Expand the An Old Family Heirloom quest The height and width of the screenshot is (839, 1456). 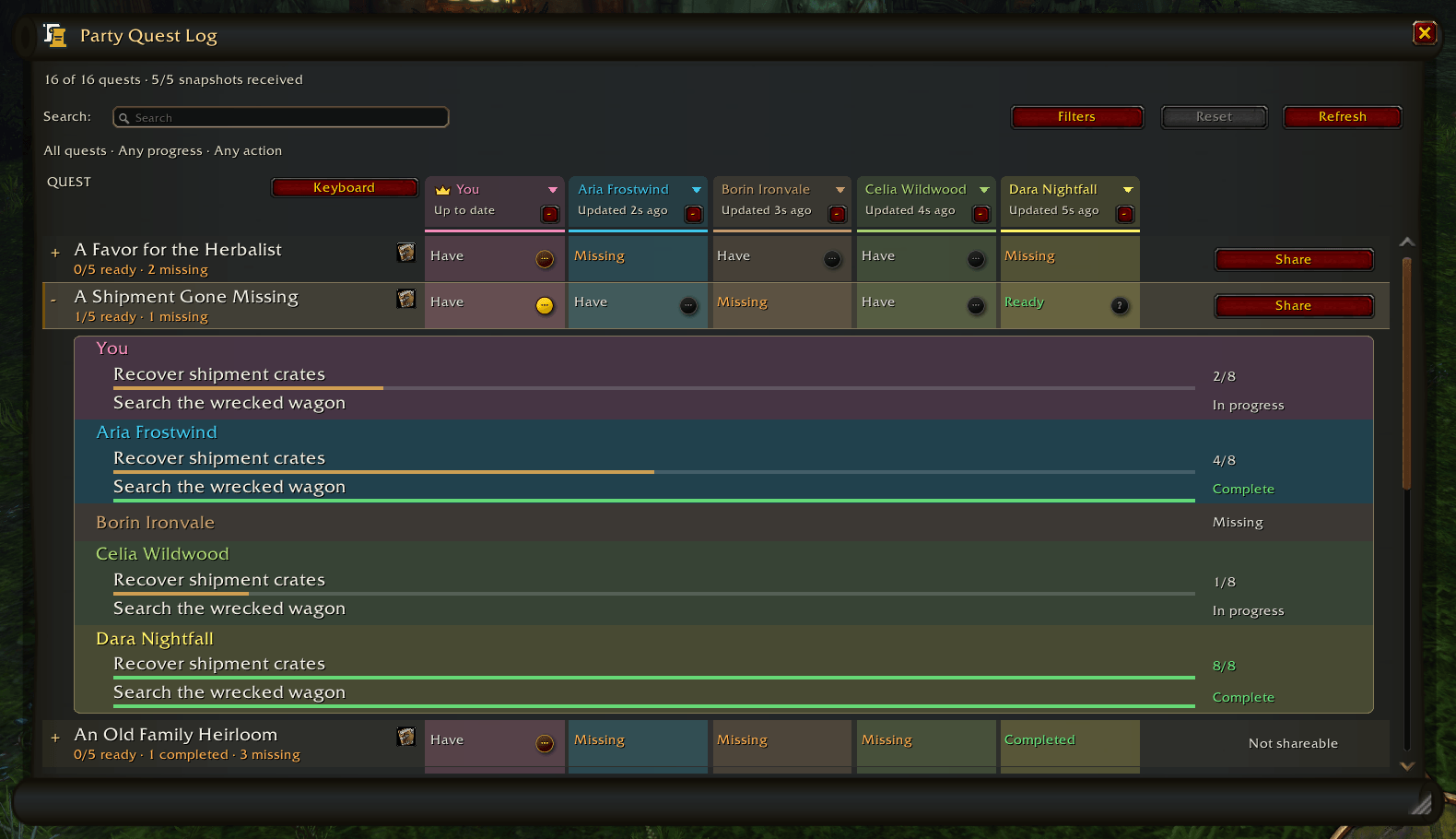[55, 738]
